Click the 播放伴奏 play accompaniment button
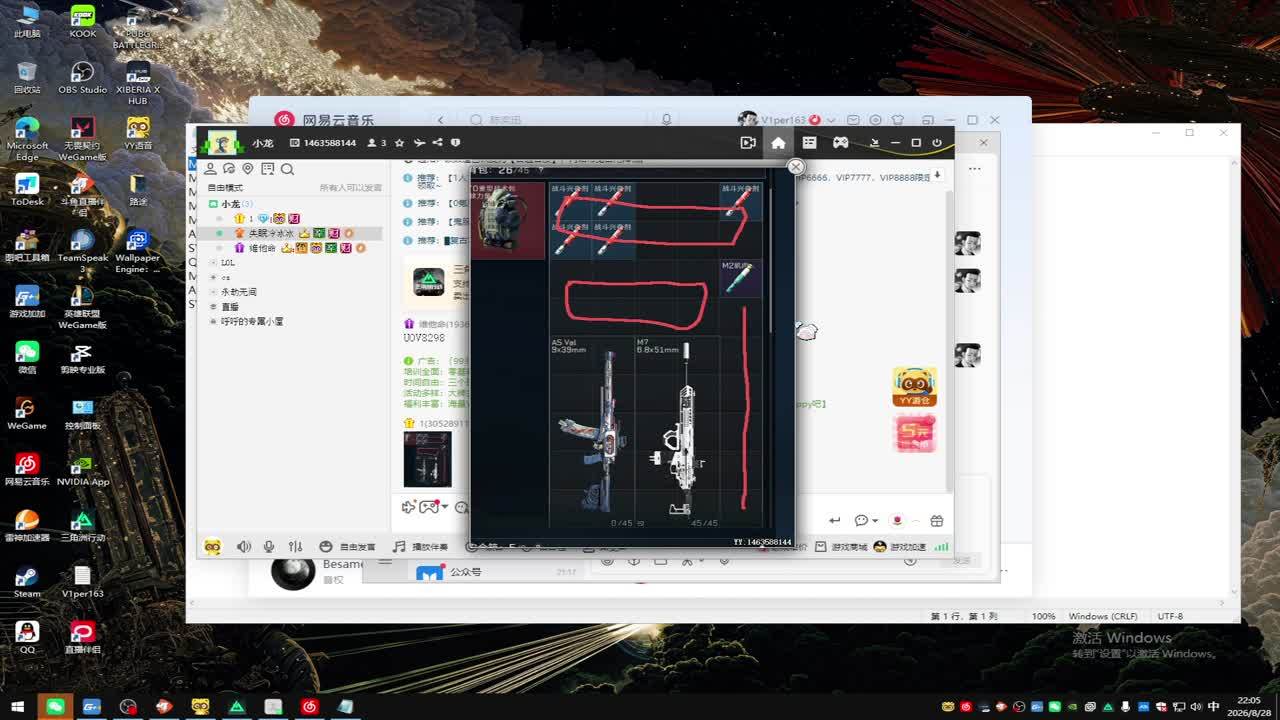This screenshot has width=1280, height=720. [421, 547]
